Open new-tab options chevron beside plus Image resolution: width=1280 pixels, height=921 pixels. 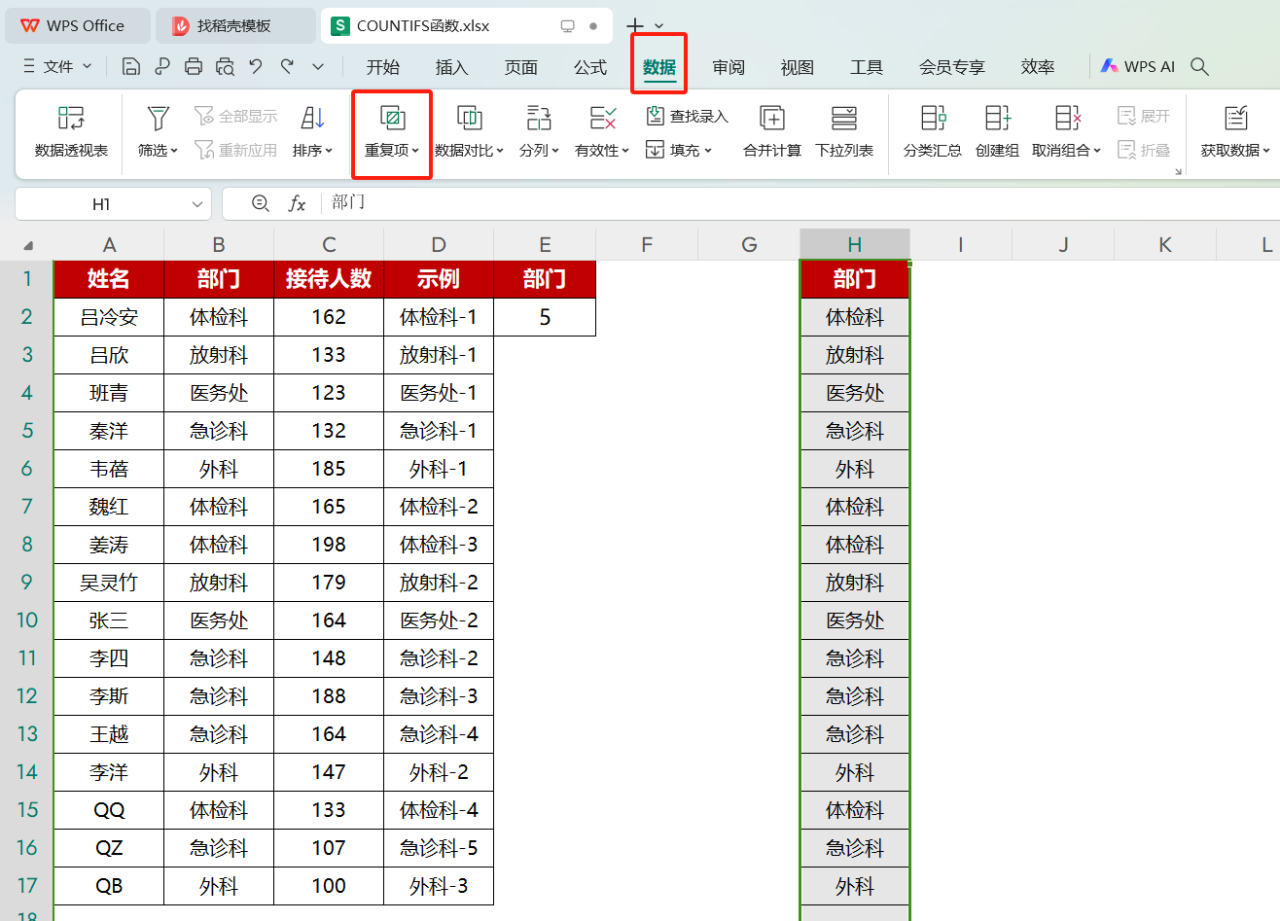(x=659, y=26)
